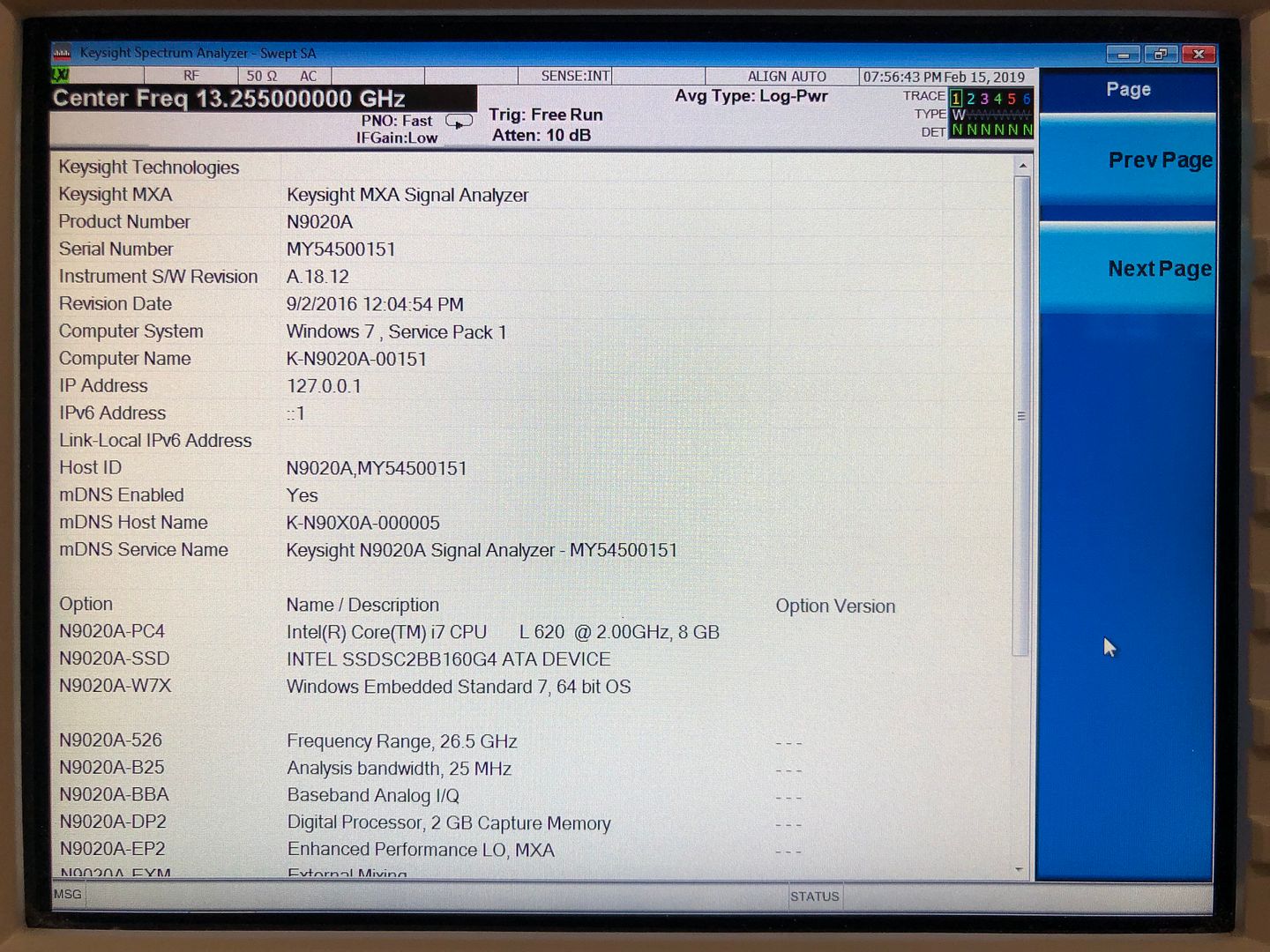
Task: Click the sweep icon beside PNO: Fast
Action: (459, 122)
